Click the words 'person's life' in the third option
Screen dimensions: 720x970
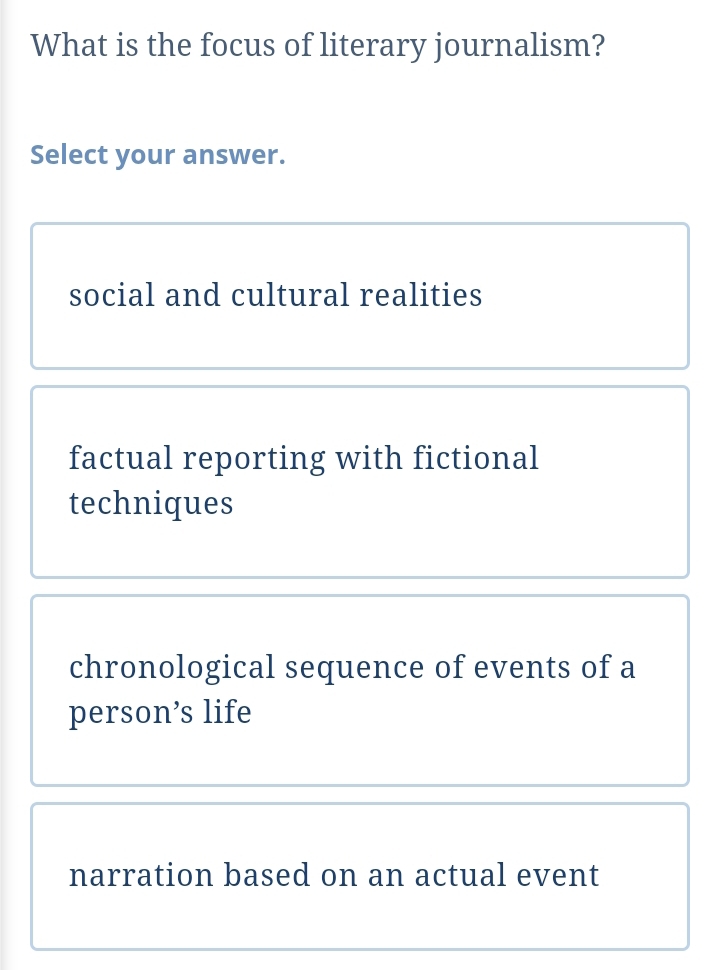click(160, 713)
